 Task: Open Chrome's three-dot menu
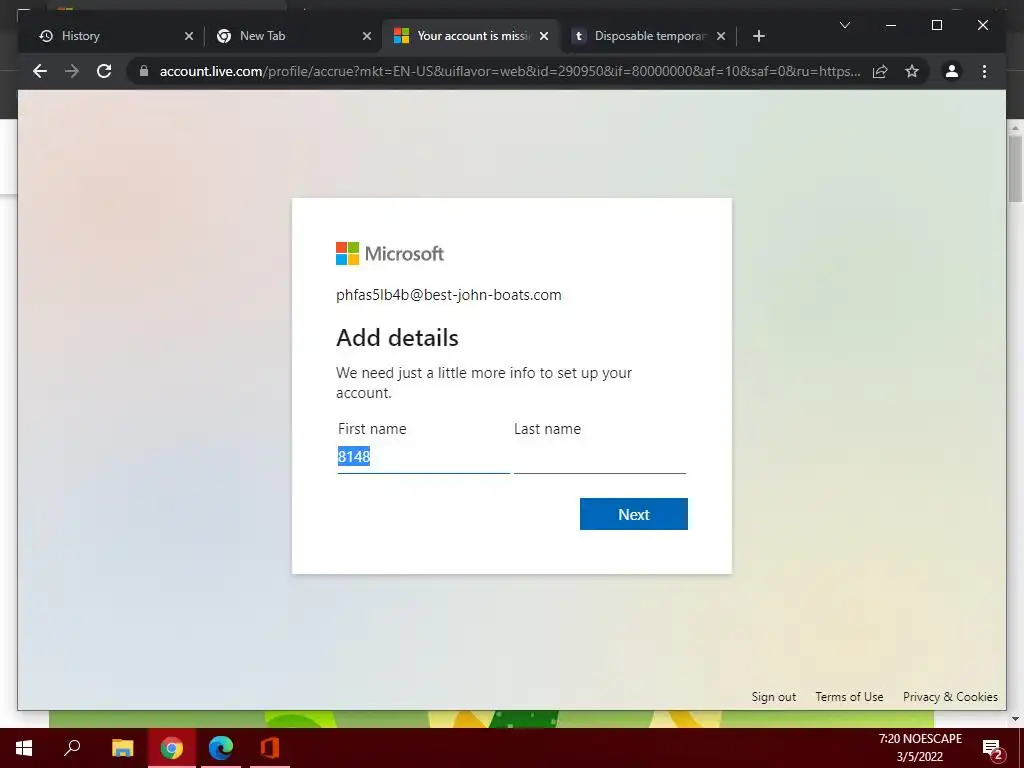[984, 71]
